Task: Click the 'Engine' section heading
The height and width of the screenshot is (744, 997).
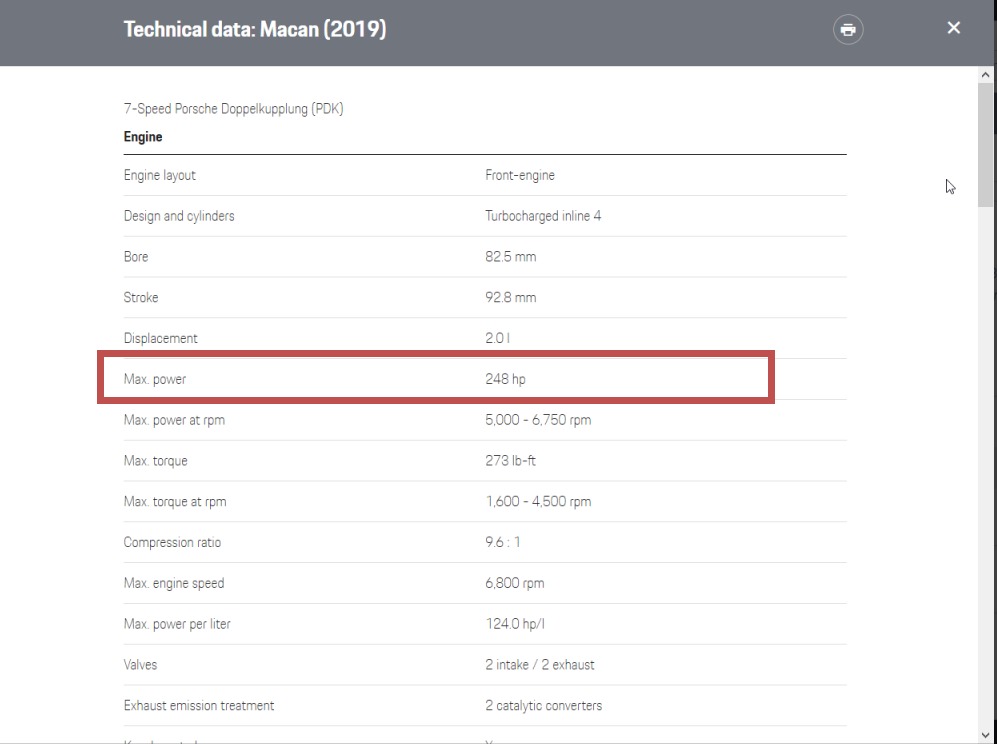Action: 143,137
